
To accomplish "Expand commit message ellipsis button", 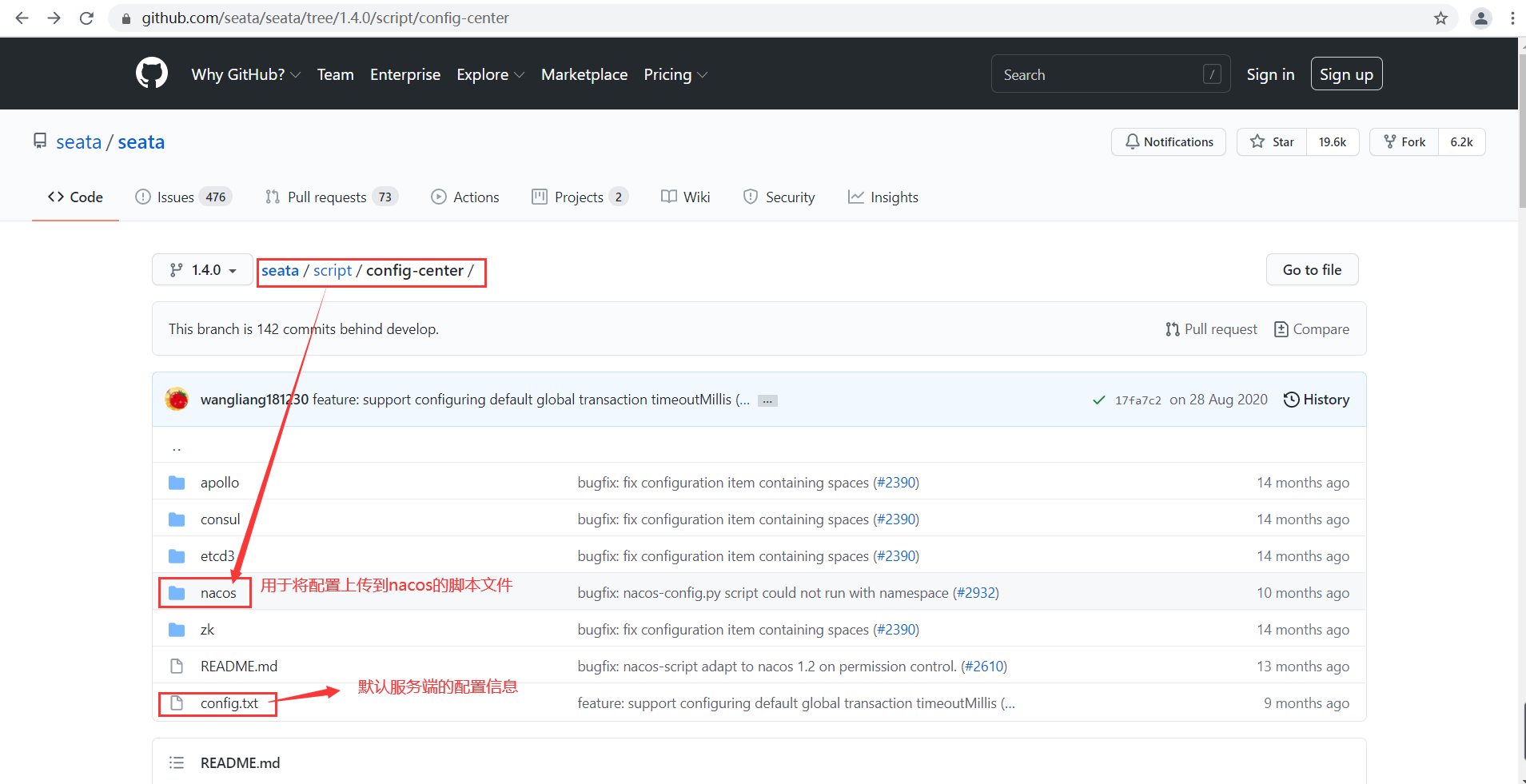I will pyautogui.click(x=767, y=400).
